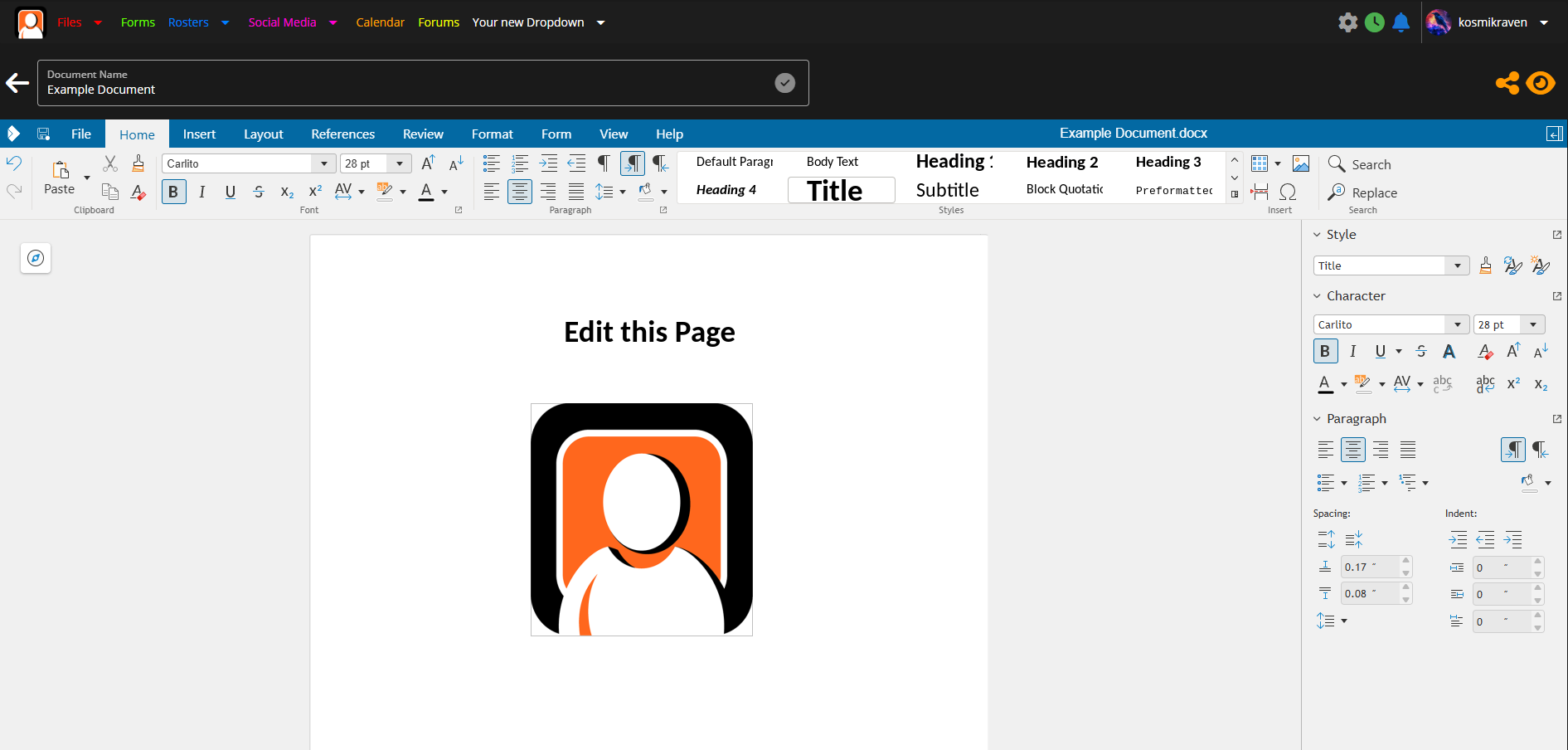1568x750 pixels.
Task: Open the Insert table icon
Action: pos(1261,163)
